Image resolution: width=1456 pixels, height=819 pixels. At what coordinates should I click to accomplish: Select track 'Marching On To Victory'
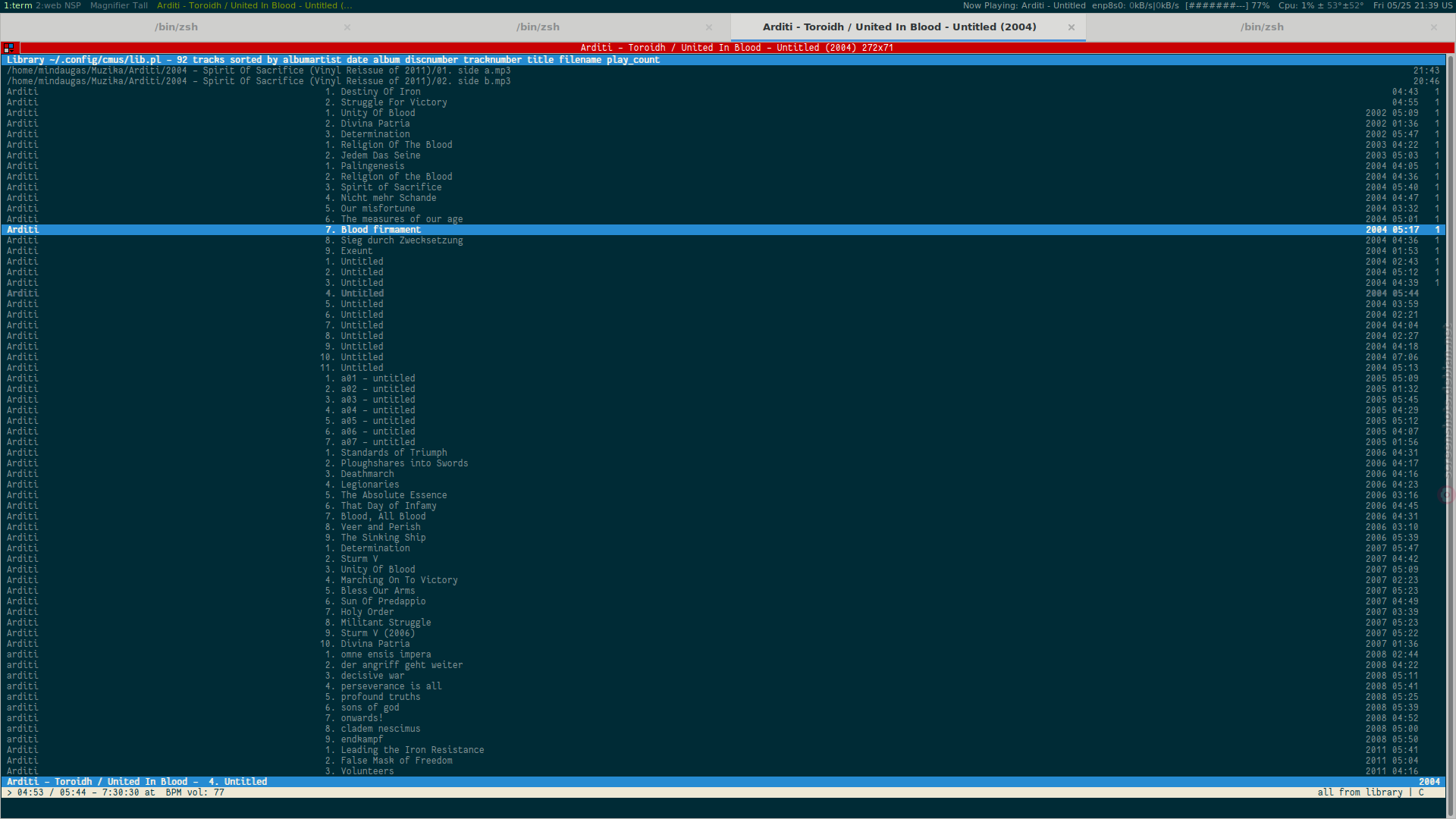(723, 580)
